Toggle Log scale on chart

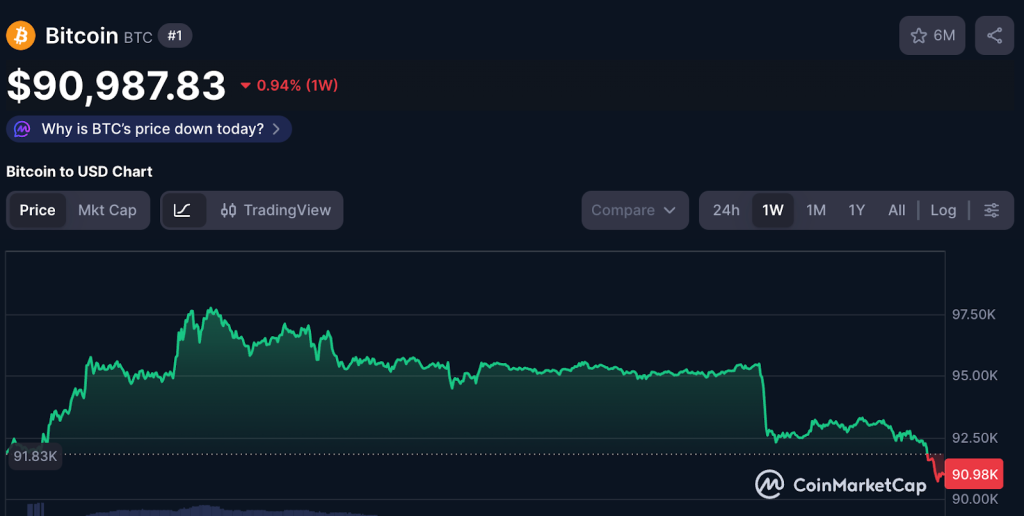pyautogui.click(x=943, y=210)
